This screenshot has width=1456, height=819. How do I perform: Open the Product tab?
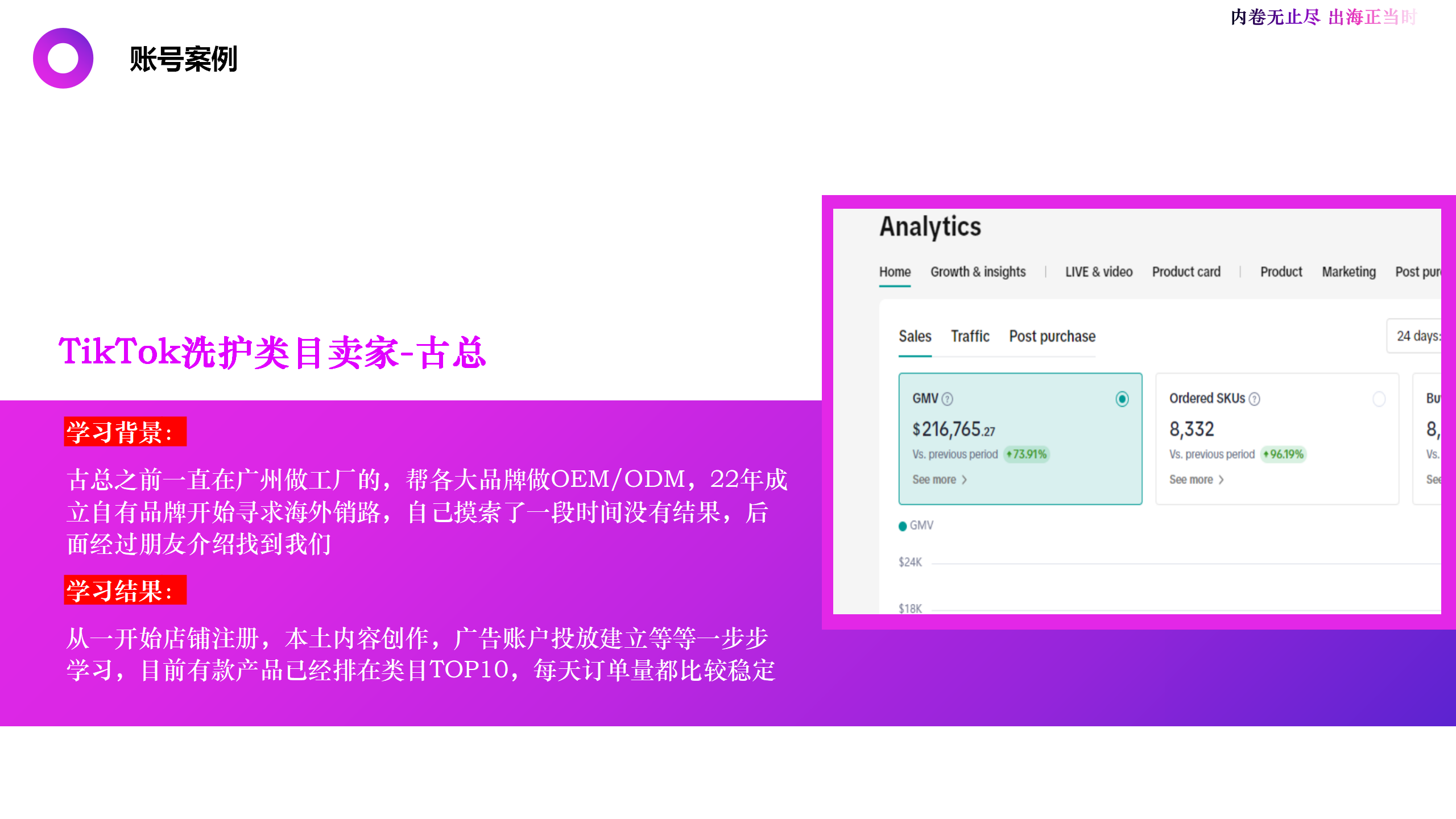1281,272
